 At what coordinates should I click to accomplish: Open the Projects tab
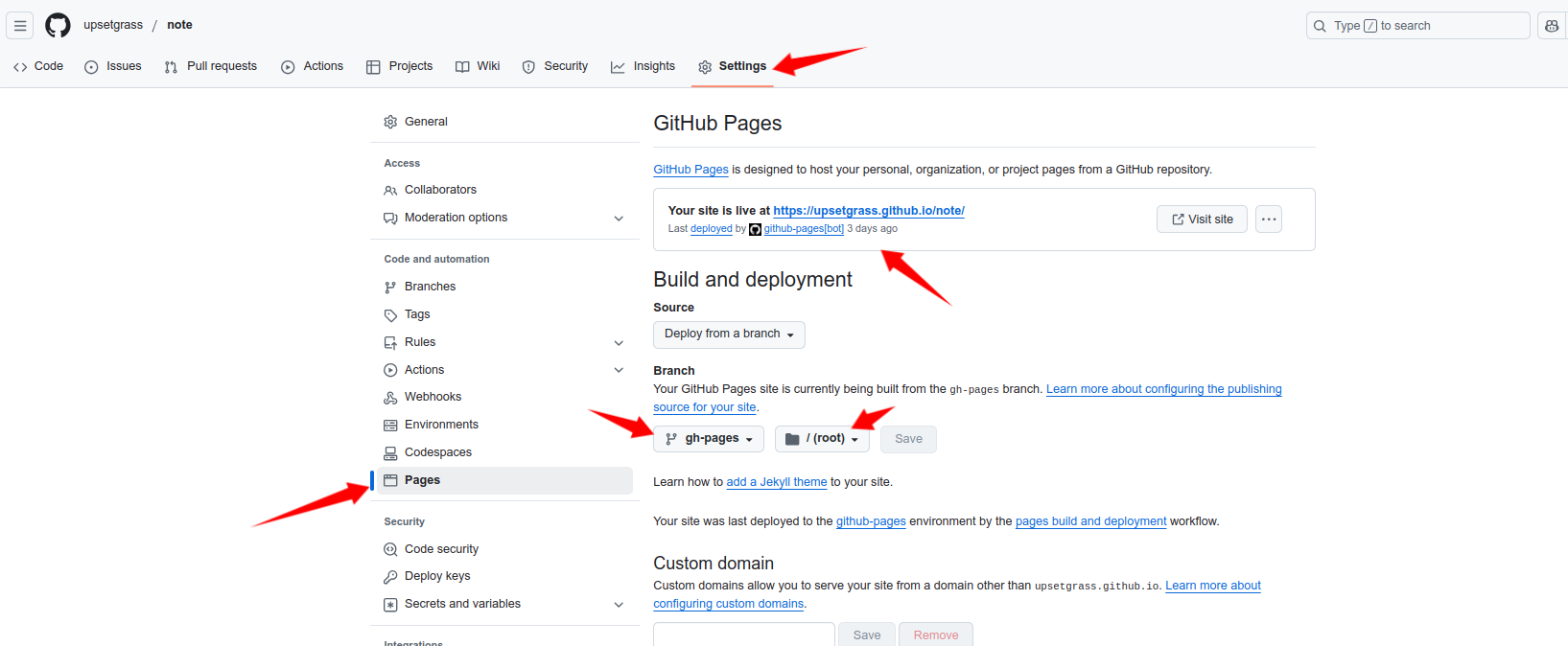pyautogui.click(x=399, y=66)
